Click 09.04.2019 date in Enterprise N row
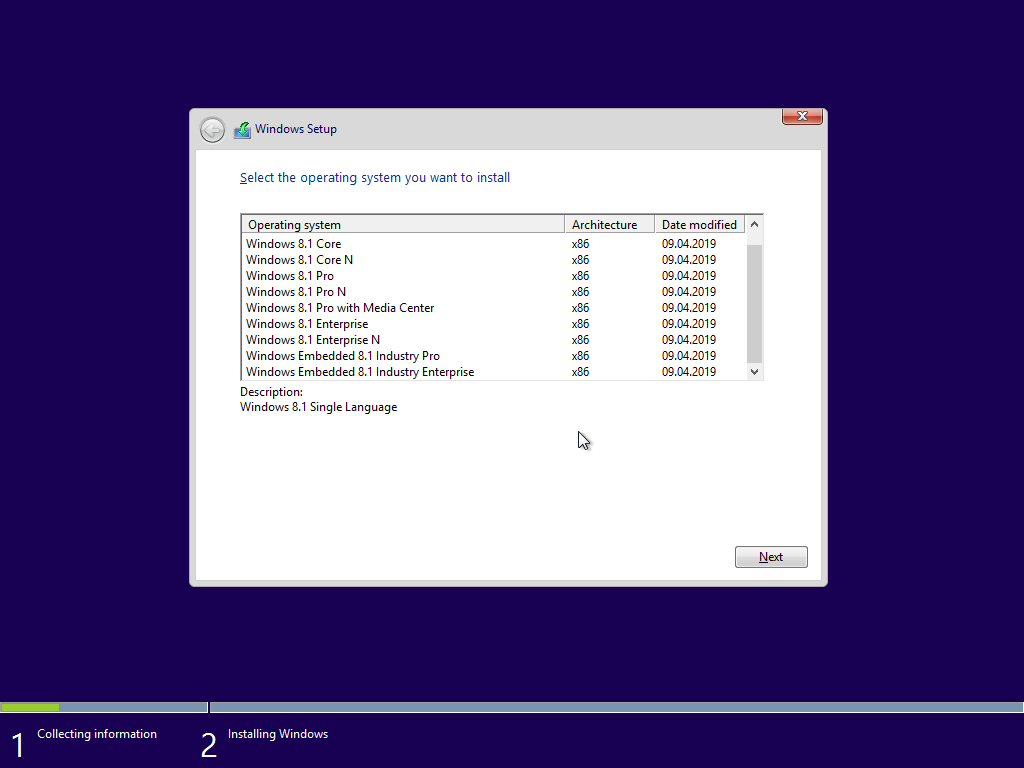This screenshot has height=768, width=1024. [x=688, y=340]
